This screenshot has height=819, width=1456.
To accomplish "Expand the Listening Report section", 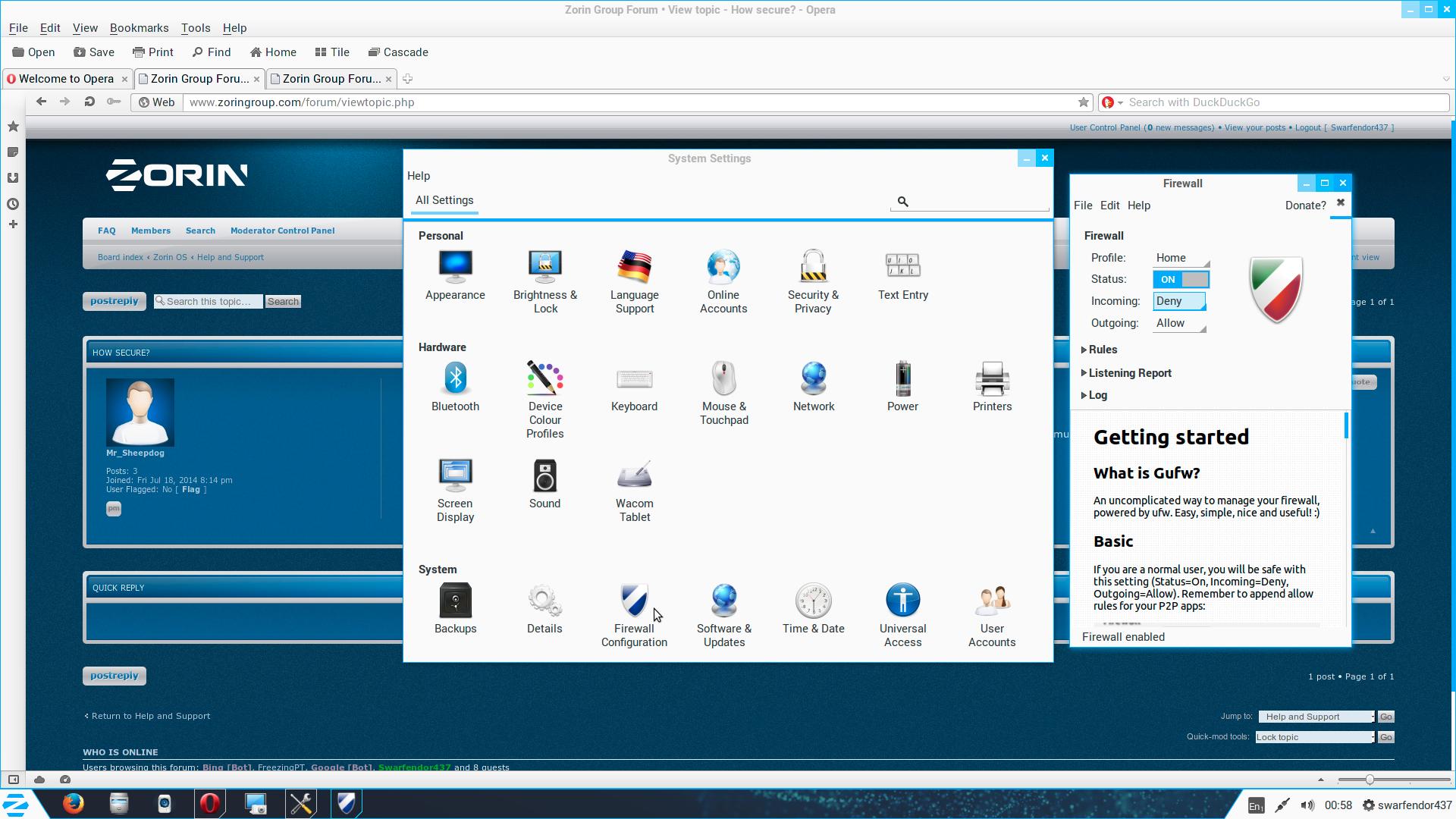I will 1129,373.
